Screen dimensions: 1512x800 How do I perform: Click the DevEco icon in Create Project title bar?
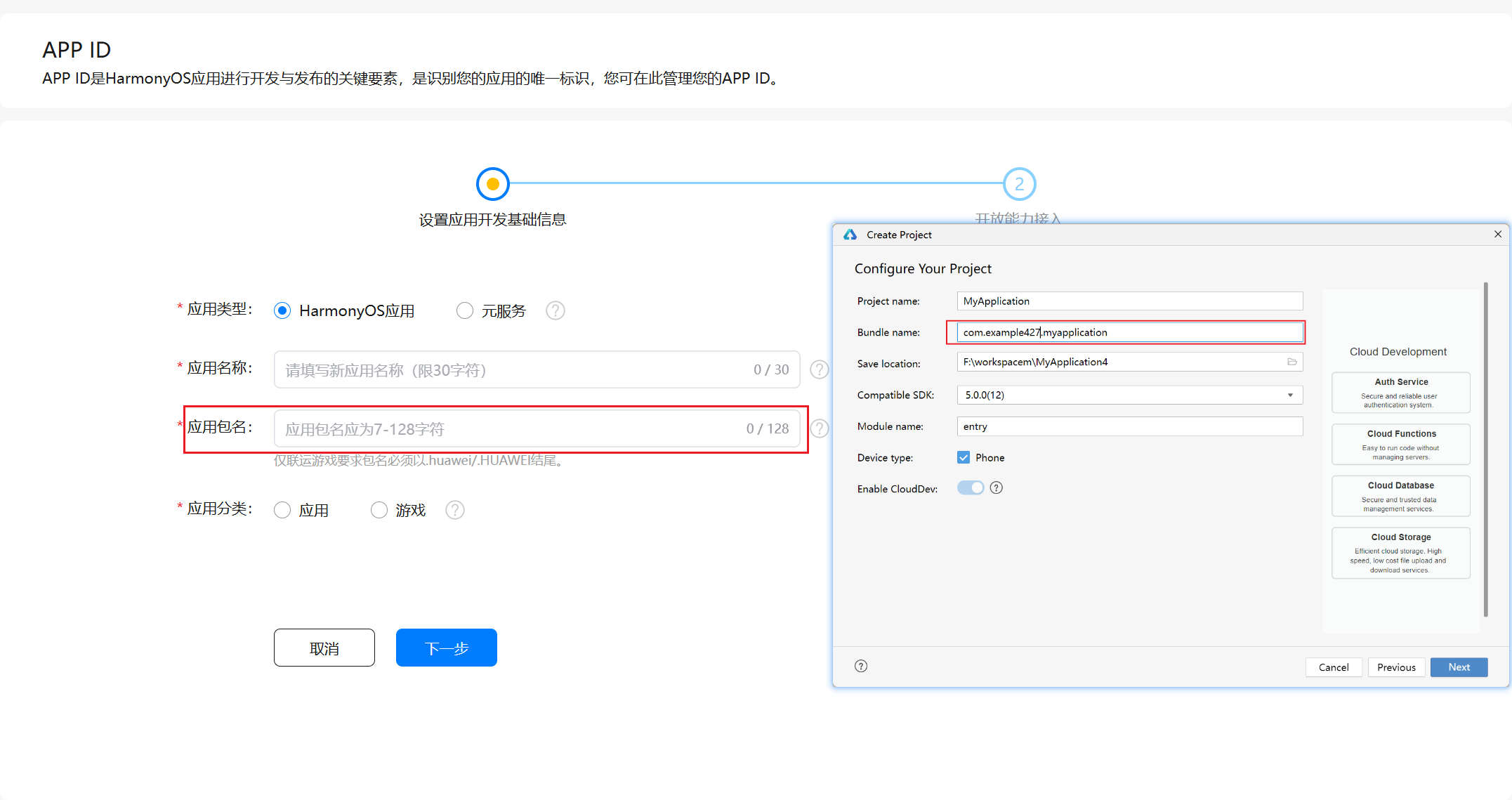(850, 235)
